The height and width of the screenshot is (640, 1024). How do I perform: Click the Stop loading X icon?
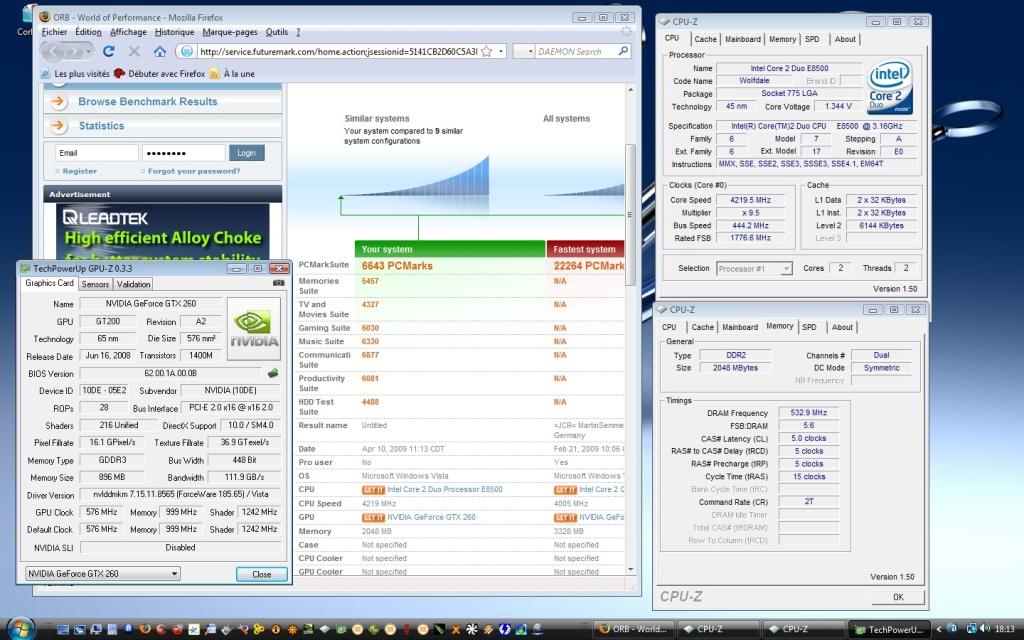tap(135, 51)
